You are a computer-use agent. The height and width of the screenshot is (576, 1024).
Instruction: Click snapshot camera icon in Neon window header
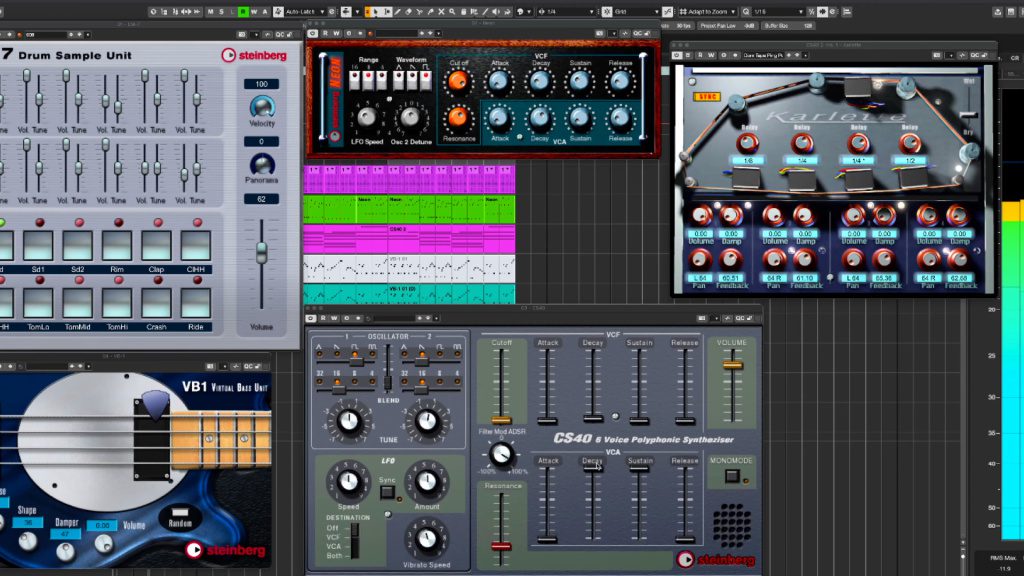[x=600, y=33]
